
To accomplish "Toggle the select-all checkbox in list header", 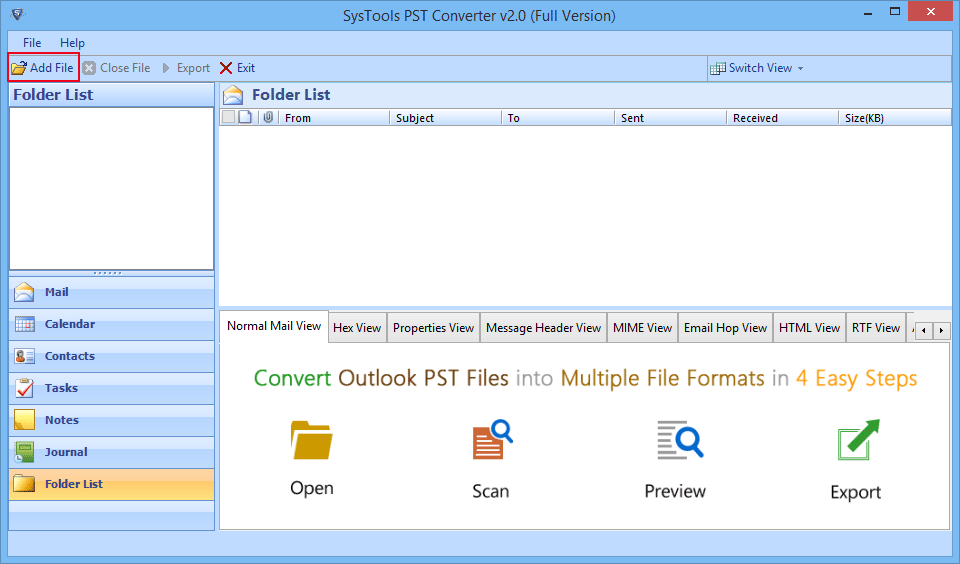I will [228, 118].
